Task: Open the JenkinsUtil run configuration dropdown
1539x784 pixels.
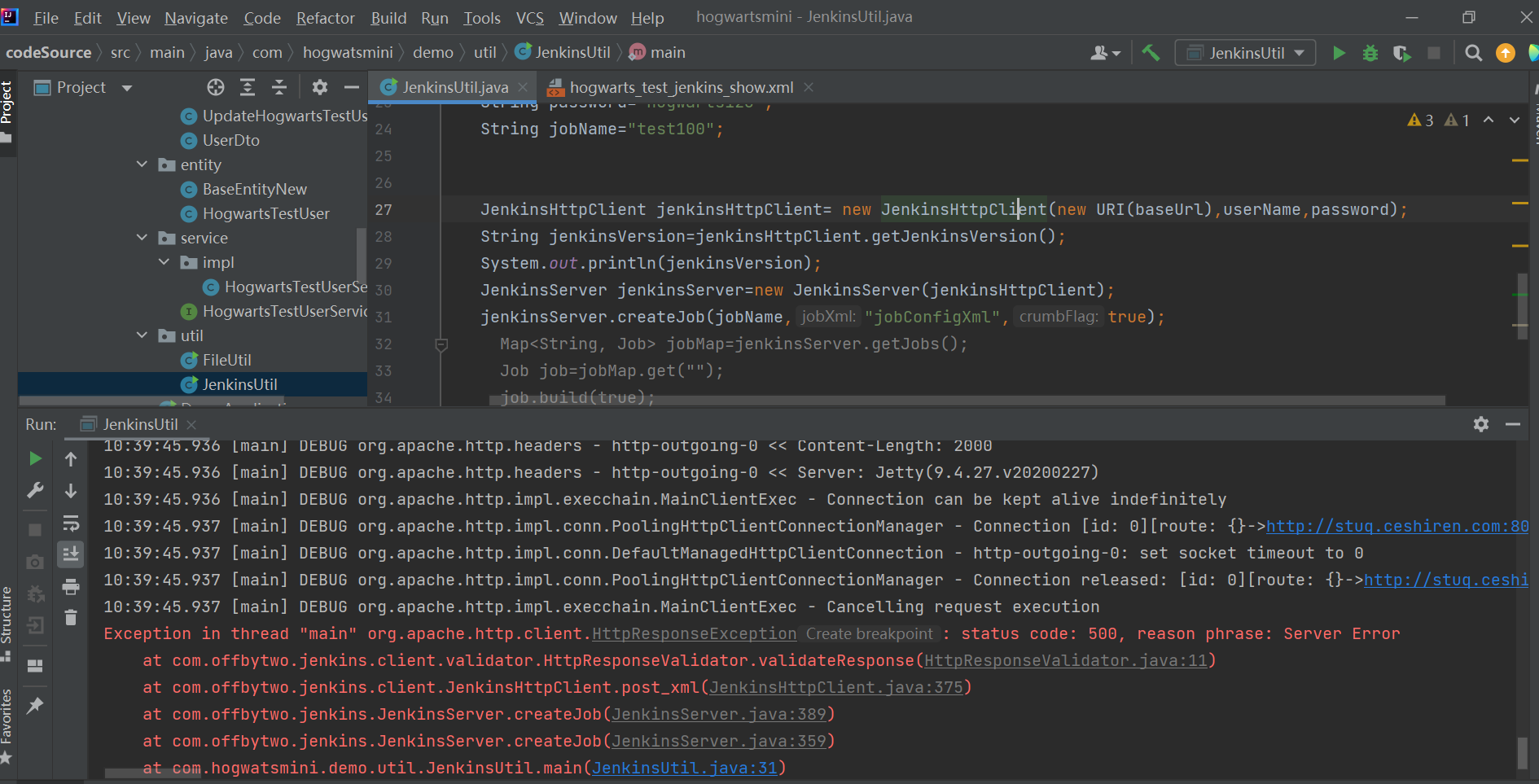Action: point(1245,53)
